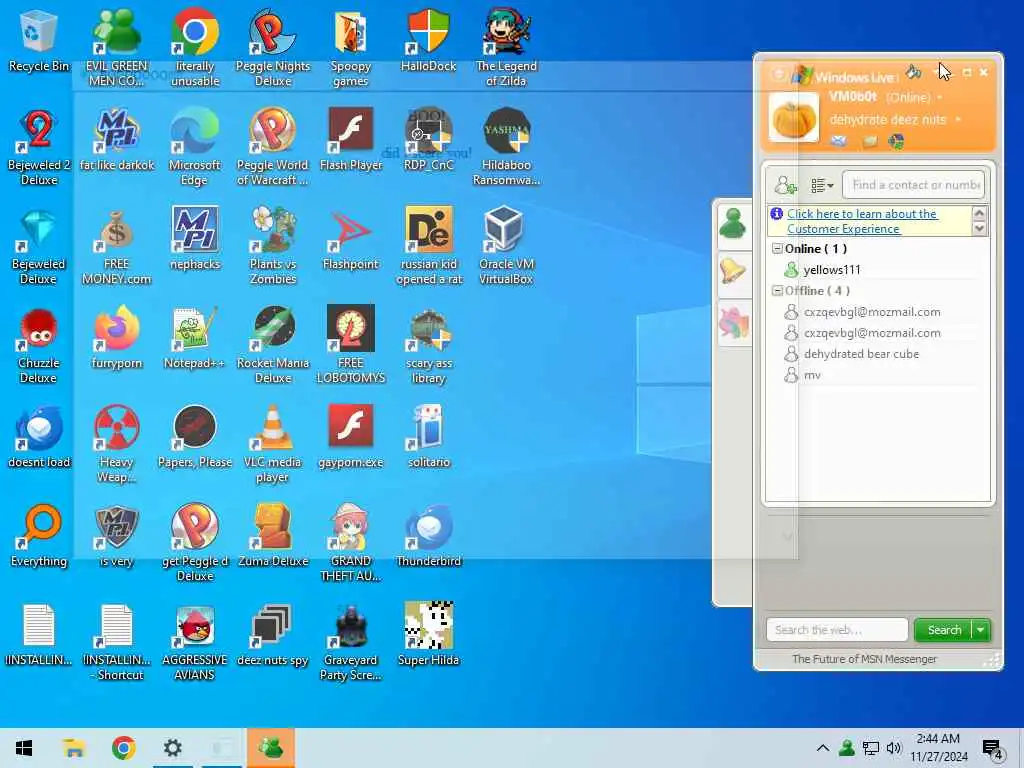Select the Notepad++ desktop icon

point(194,338)
